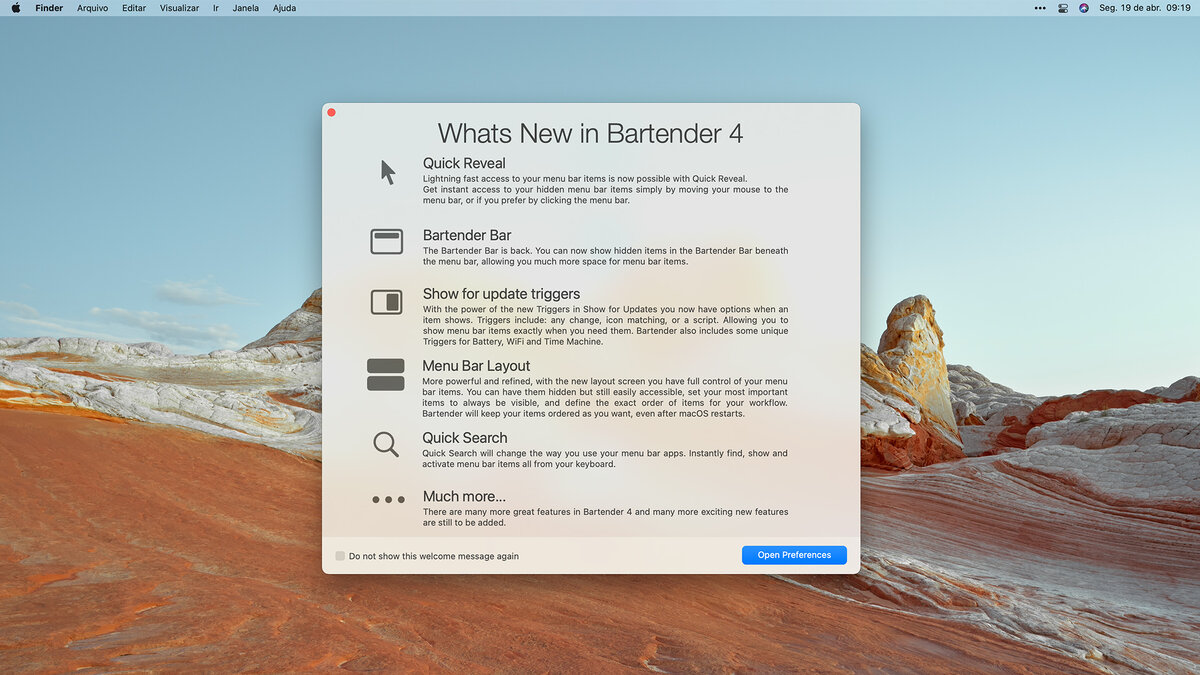1200x675 pixels.
Task: Open the Finder menu
Action: 49,8
